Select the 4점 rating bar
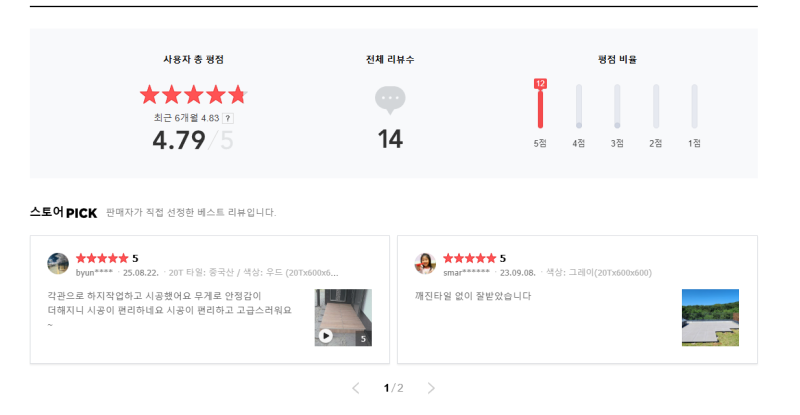 pyautogui.click(x=579, y=106)
